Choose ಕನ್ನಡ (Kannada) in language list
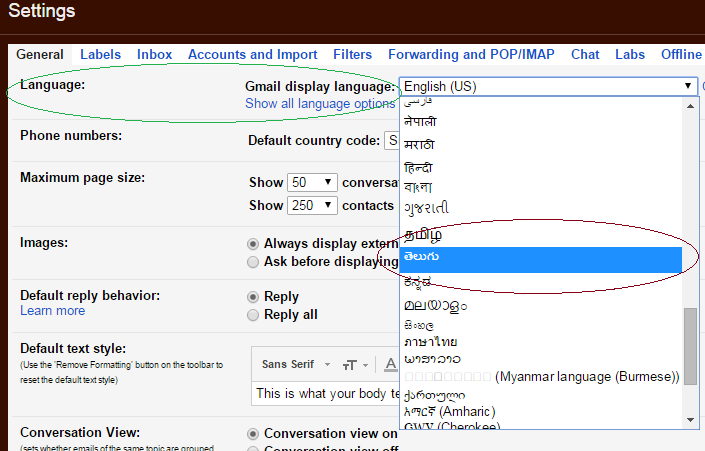 point(540,282)
